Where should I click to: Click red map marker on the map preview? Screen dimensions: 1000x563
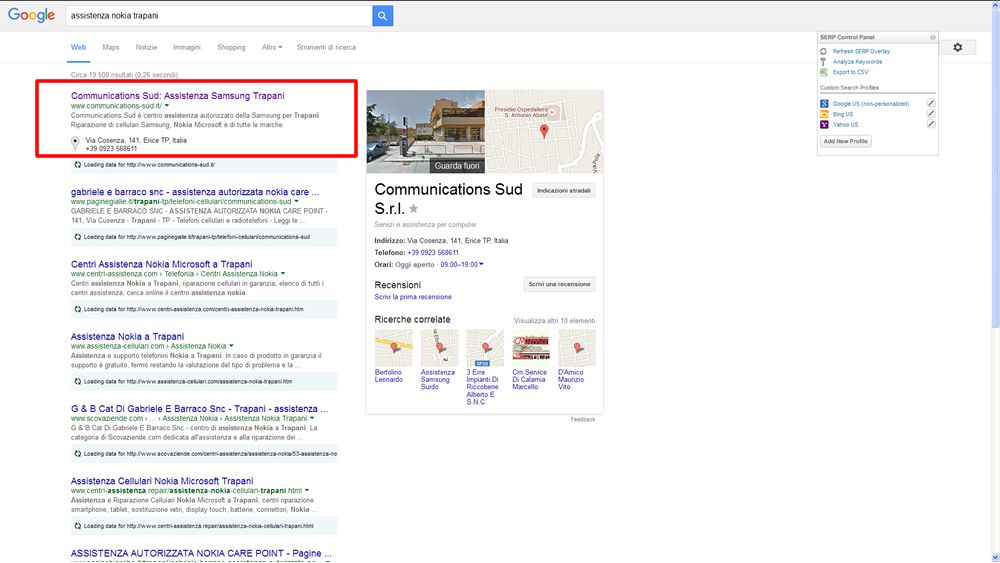(544, 131)
